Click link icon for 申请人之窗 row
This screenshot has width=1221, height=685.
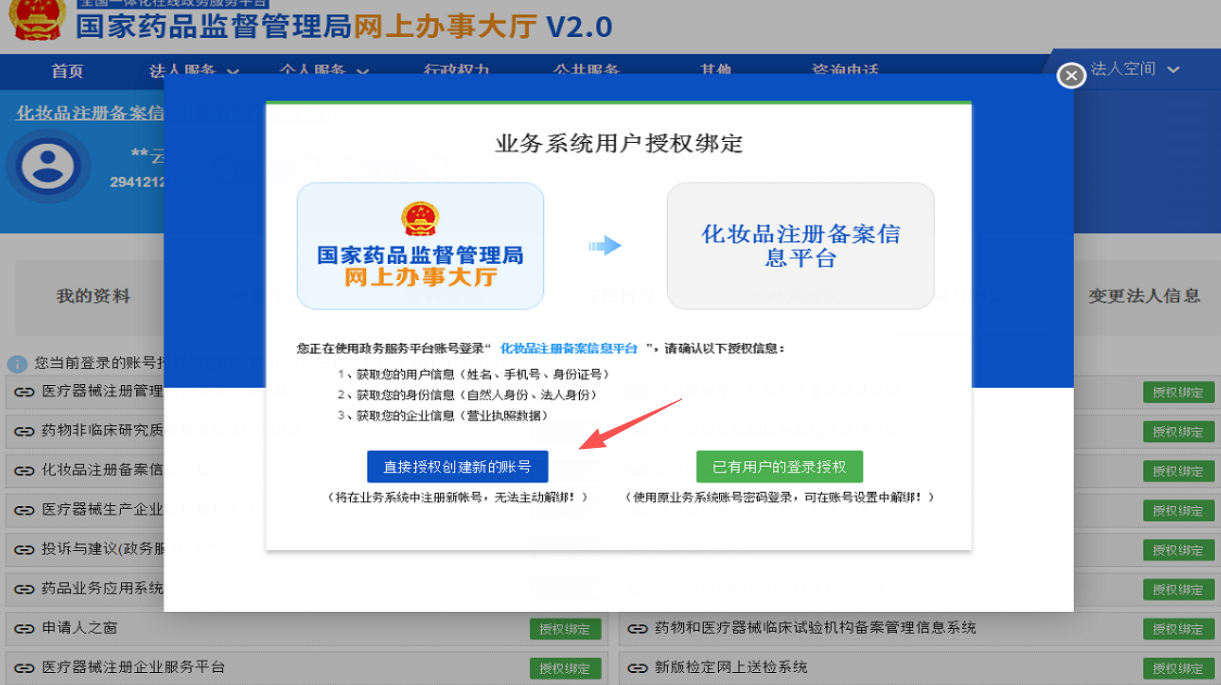click(x=23, y=628)
